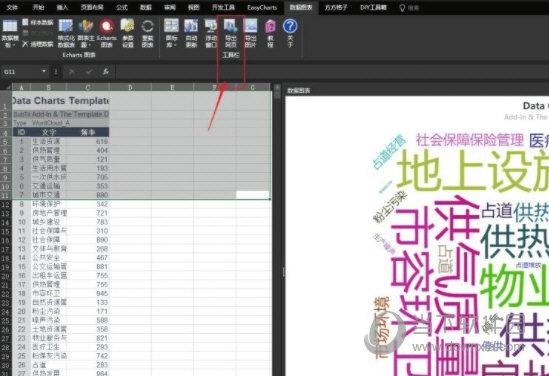The height and width of the screenshot is (376, 549).
Task: Click the word 市场环境 in the word cloud
Action: (382, 327)
